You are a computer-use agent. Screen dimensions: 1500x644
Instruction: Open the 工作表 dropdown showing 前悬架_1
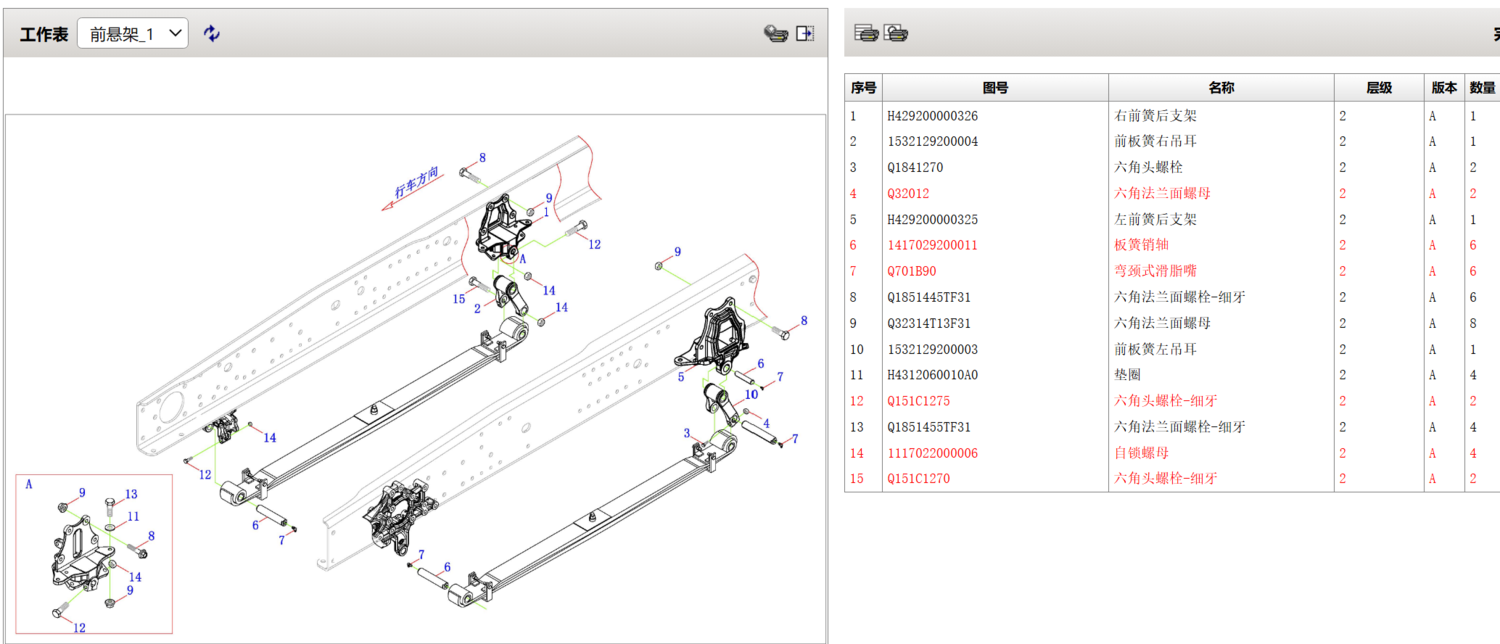pyautogui.click(x=133, y=33)
